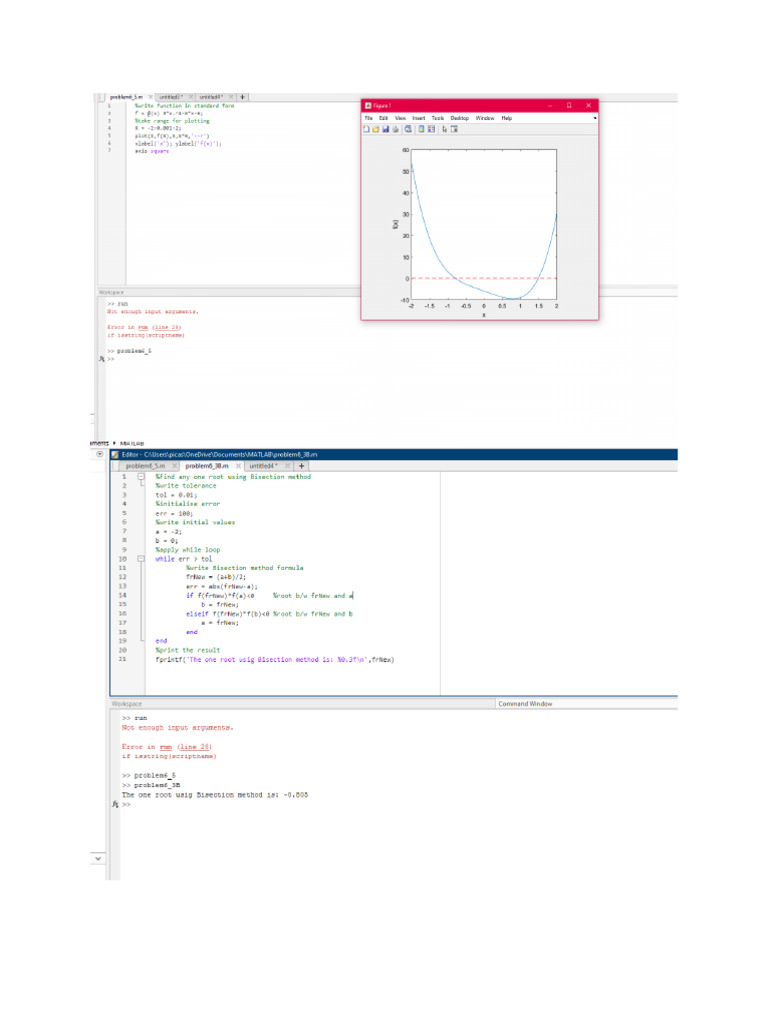This screenshot has width=768, height=1024.
Task: Click code line 'a = -2;' in lower editor
Action: click(168, 532)
